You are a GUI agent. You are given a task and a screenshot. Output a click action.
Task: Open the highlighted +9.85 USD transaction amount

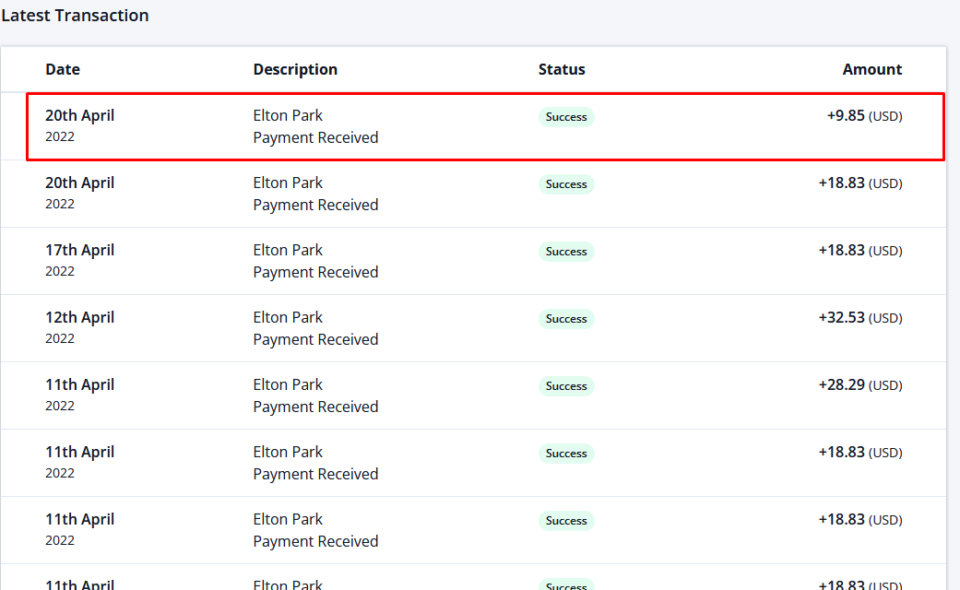[x=863, y=116]
